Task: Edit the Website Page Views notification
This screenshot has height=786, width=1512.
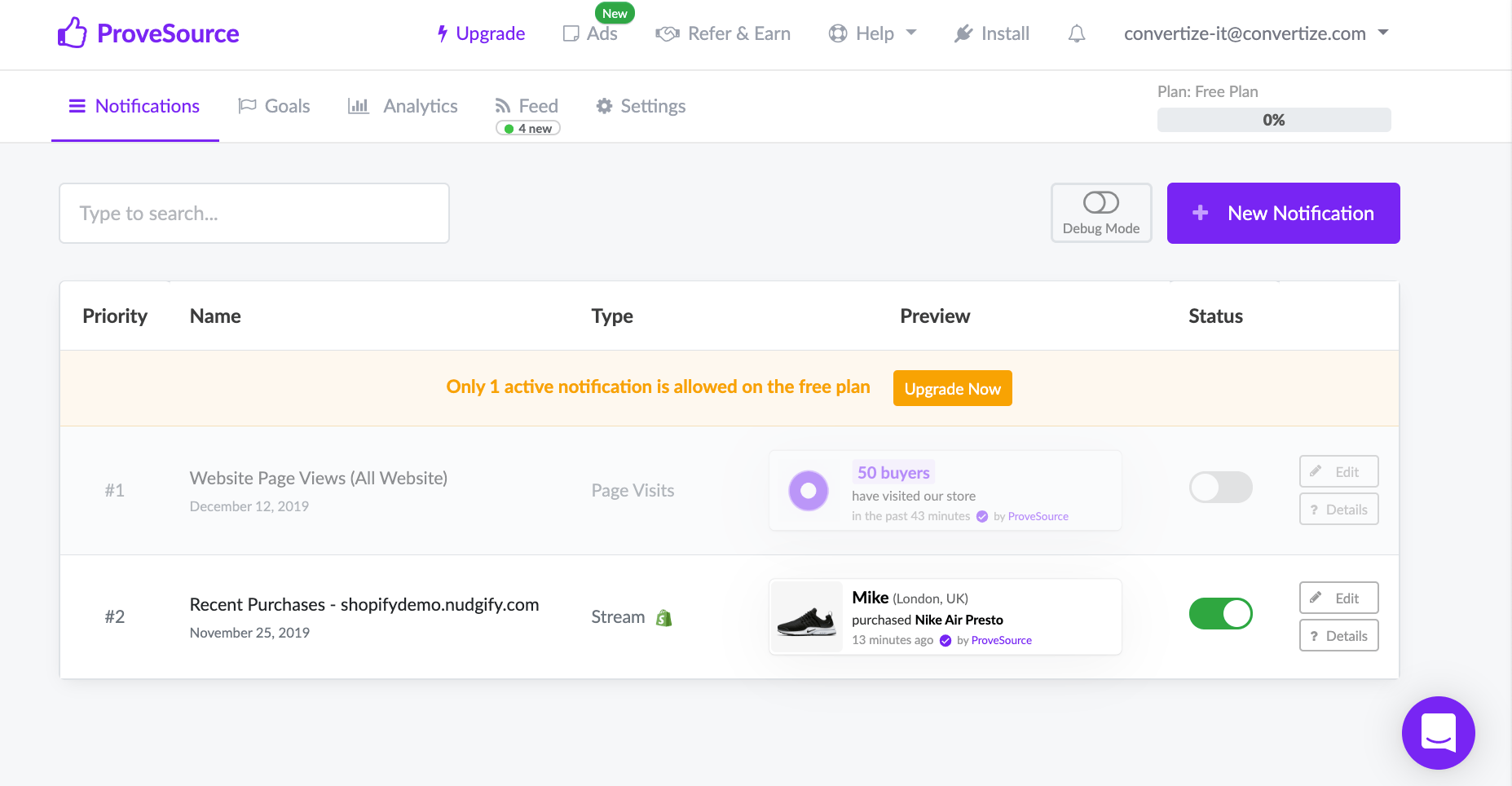Action: point(1339,471)
